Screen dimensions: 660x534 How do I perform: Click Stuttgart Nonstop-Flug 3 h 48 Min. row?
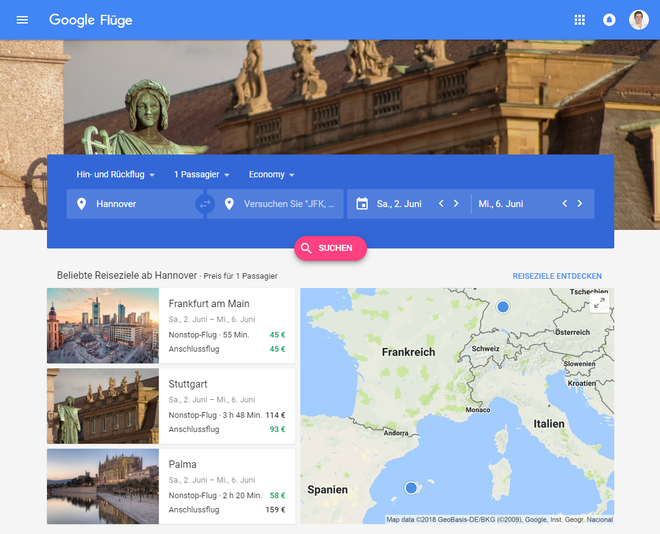(227, 415)
